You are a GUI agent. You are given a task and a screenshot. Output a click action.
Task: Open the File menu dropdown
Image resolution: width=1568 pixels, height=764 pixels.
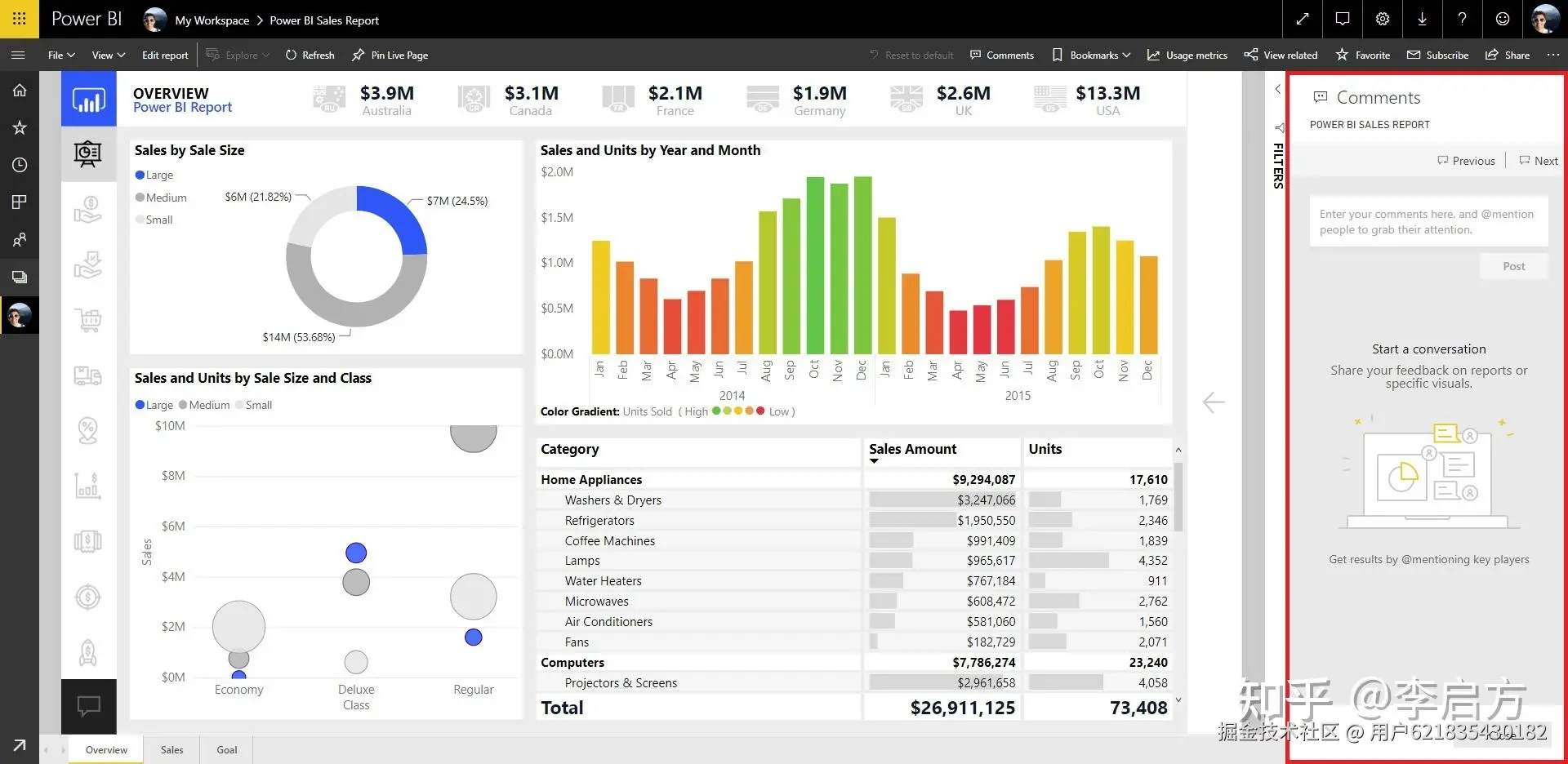click(x=61, y=55)
